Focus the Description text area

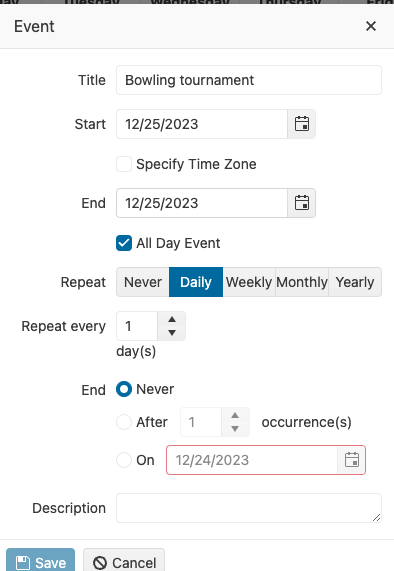(x=249, y=508)
